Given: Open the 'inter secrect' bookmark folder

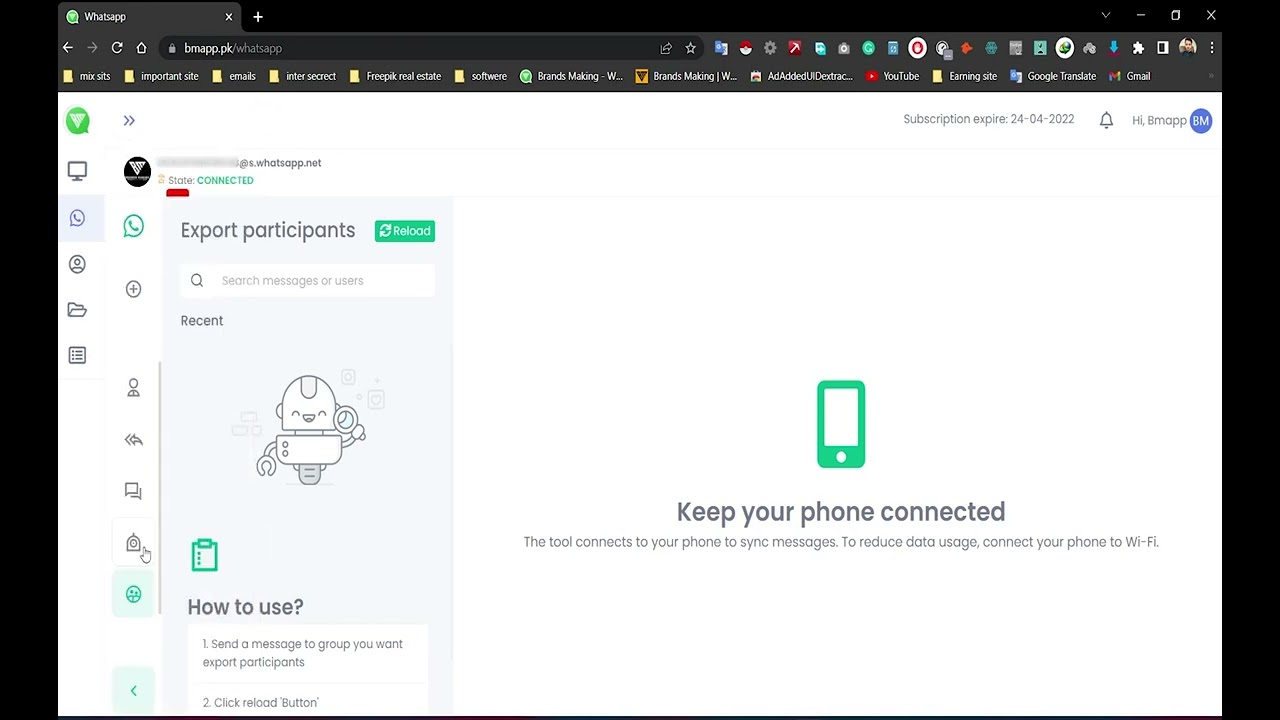Looking at the screenshot, I should click(x=303, y=76).
